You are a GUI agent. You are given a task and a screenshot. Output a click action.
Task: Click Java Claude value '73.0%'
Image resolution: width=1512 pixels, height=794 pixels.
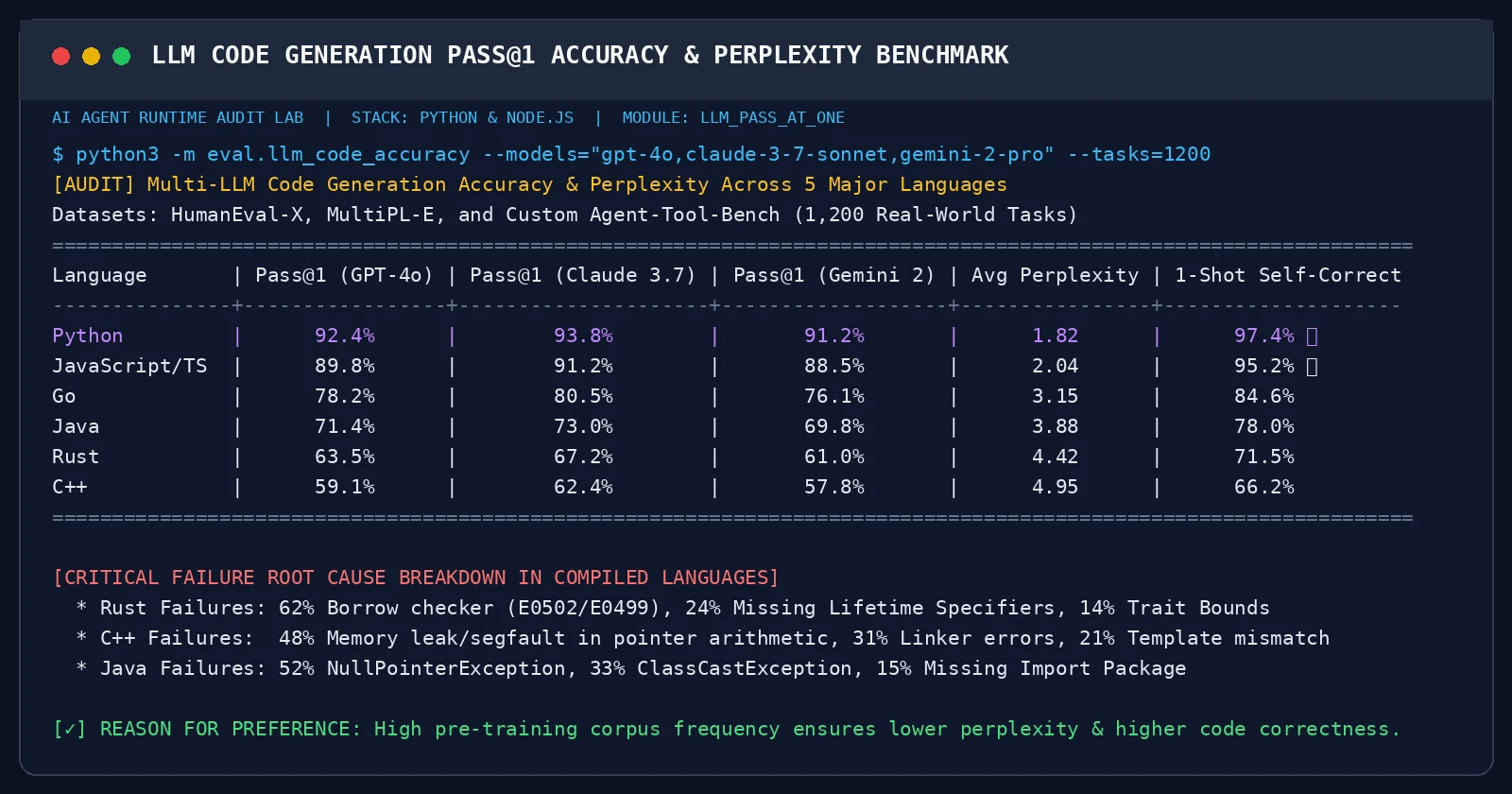pyautogui.click(x=584, y=426)
